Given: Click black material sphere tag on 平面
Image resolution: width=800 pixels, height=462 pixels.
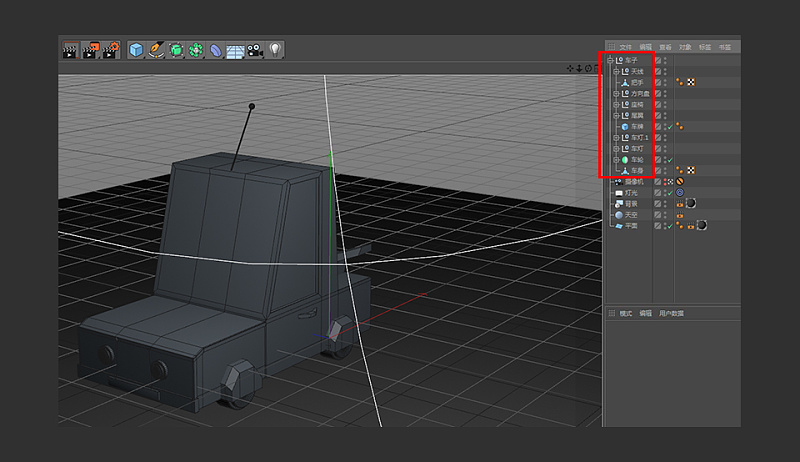Looking at the screenshot, I should coord(702,225).
